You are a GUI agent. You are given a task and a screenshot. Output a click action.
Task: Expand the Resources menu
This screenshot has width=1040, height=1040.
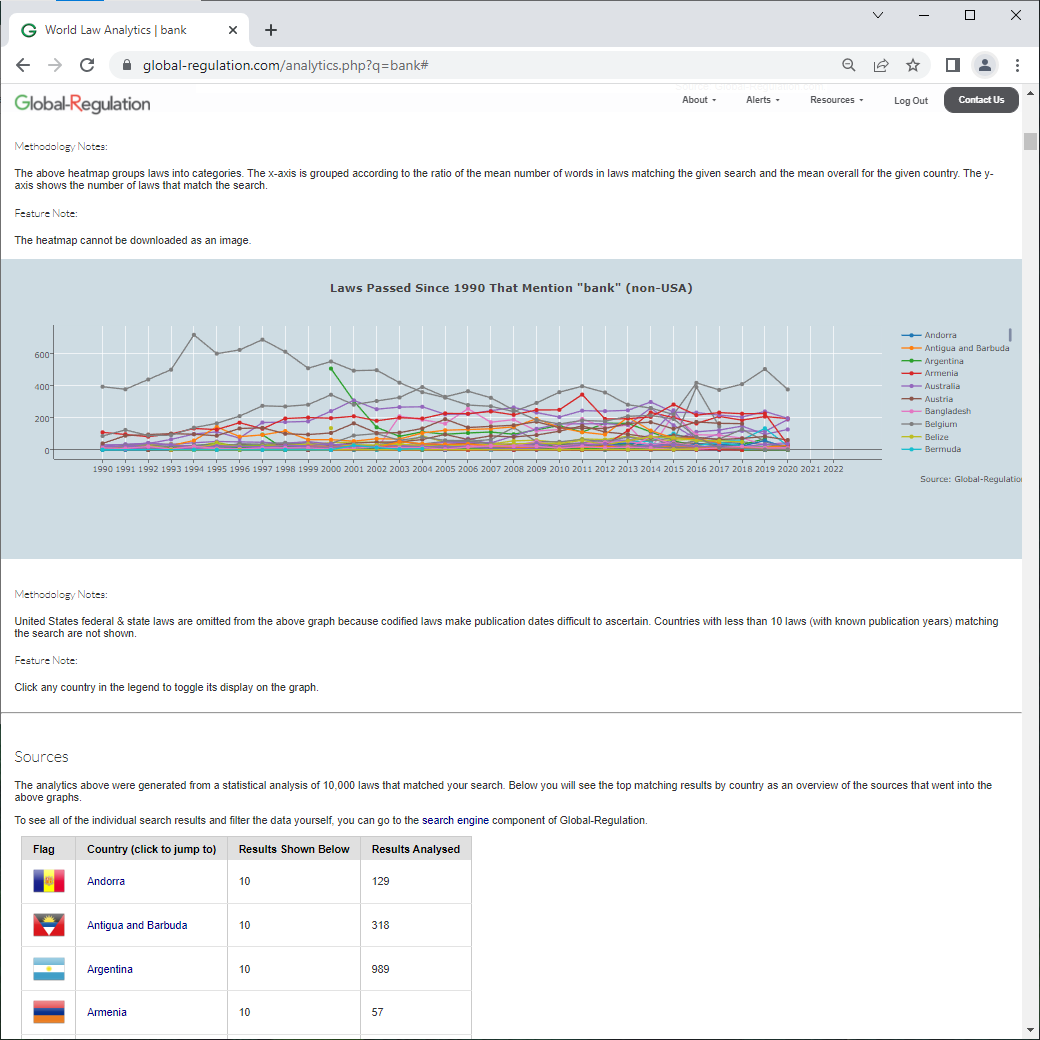(836, 100)
